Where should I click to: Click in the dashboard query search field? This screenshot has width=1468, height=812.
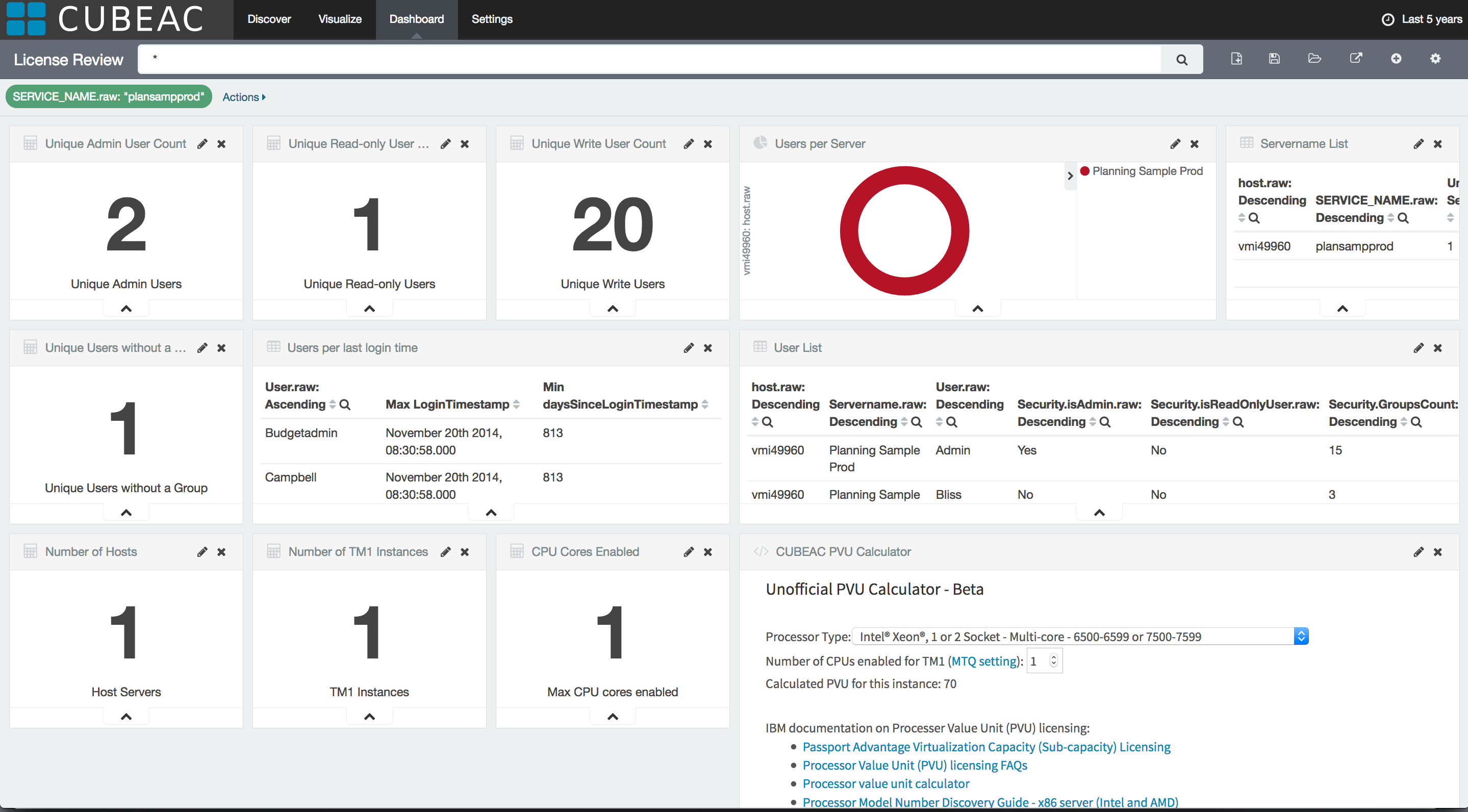point(649,59)
